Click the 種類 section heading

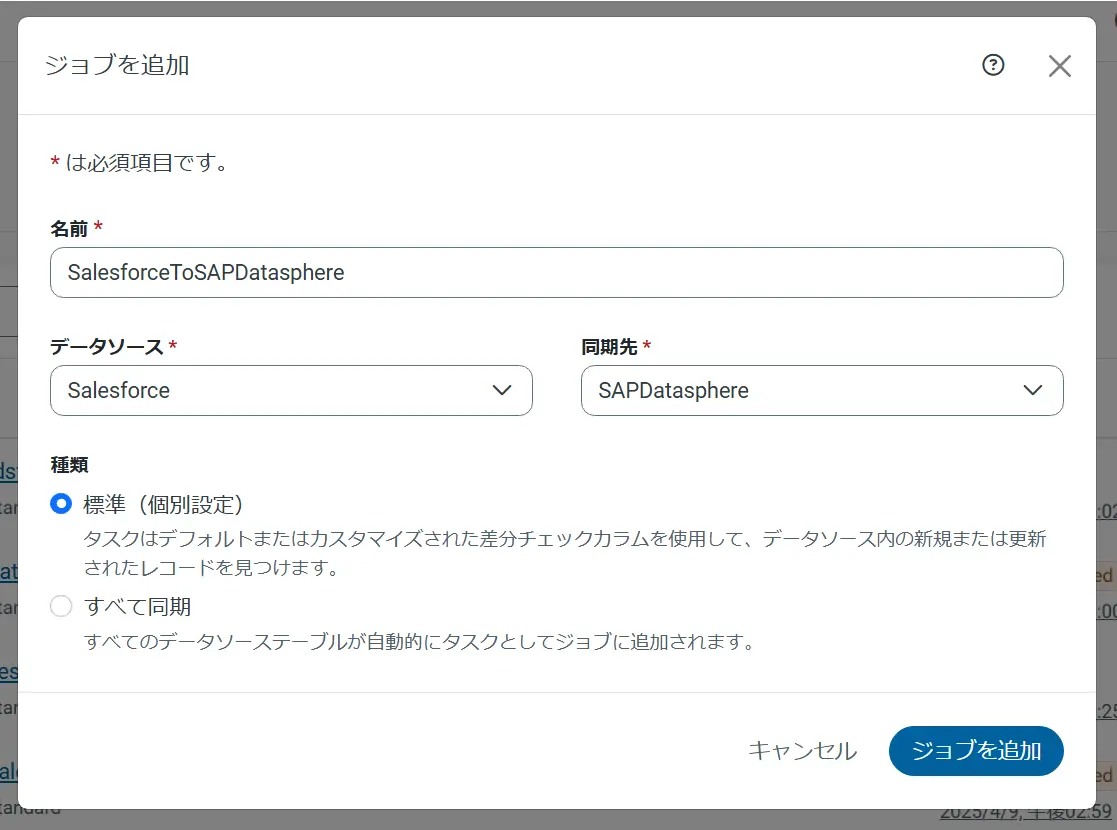pos(69,464)
